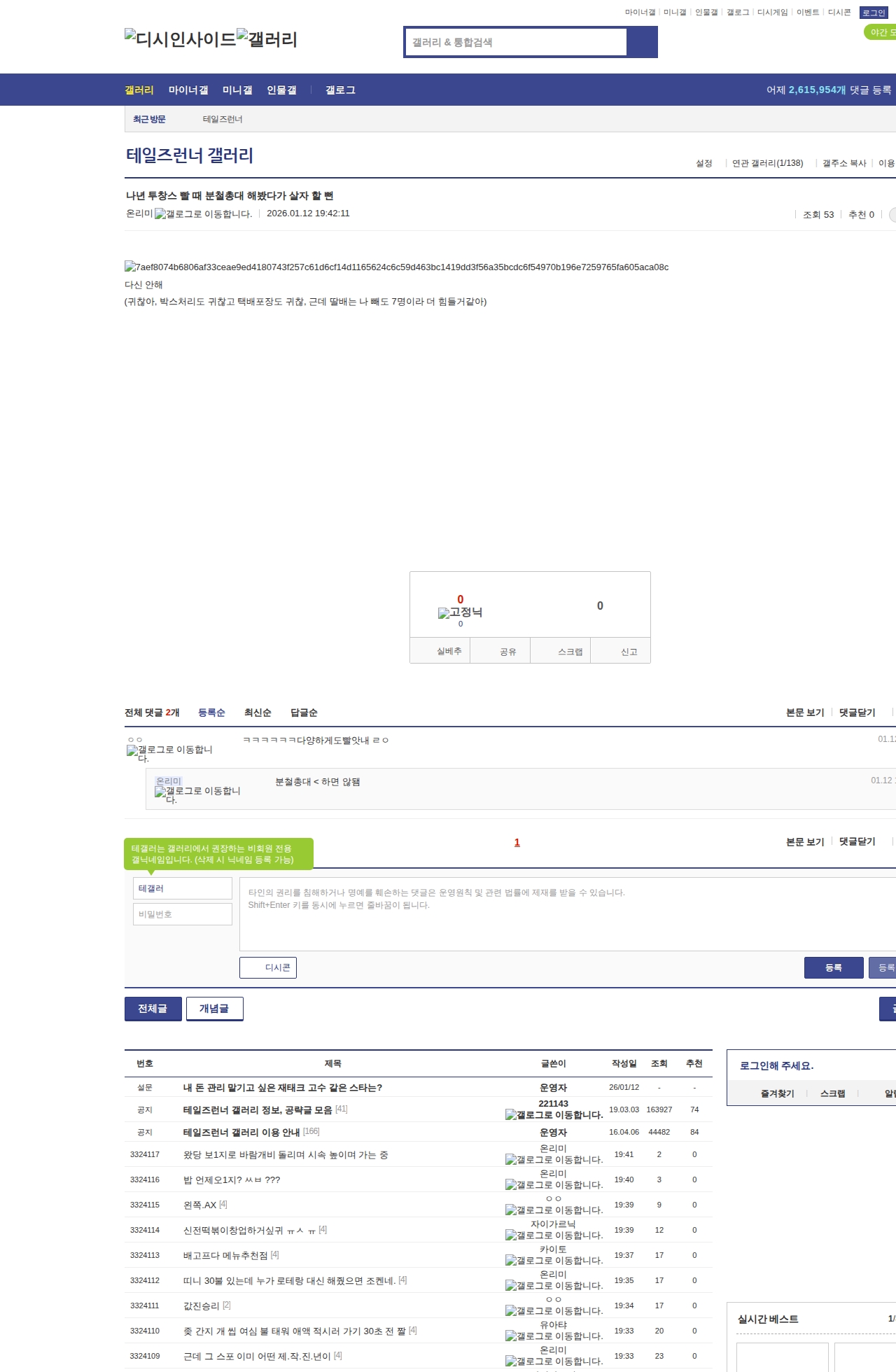Screen dimensions: 896x1372
Task: Select 미니갤 in the blue navigation bar
Action: click(237, 90)
